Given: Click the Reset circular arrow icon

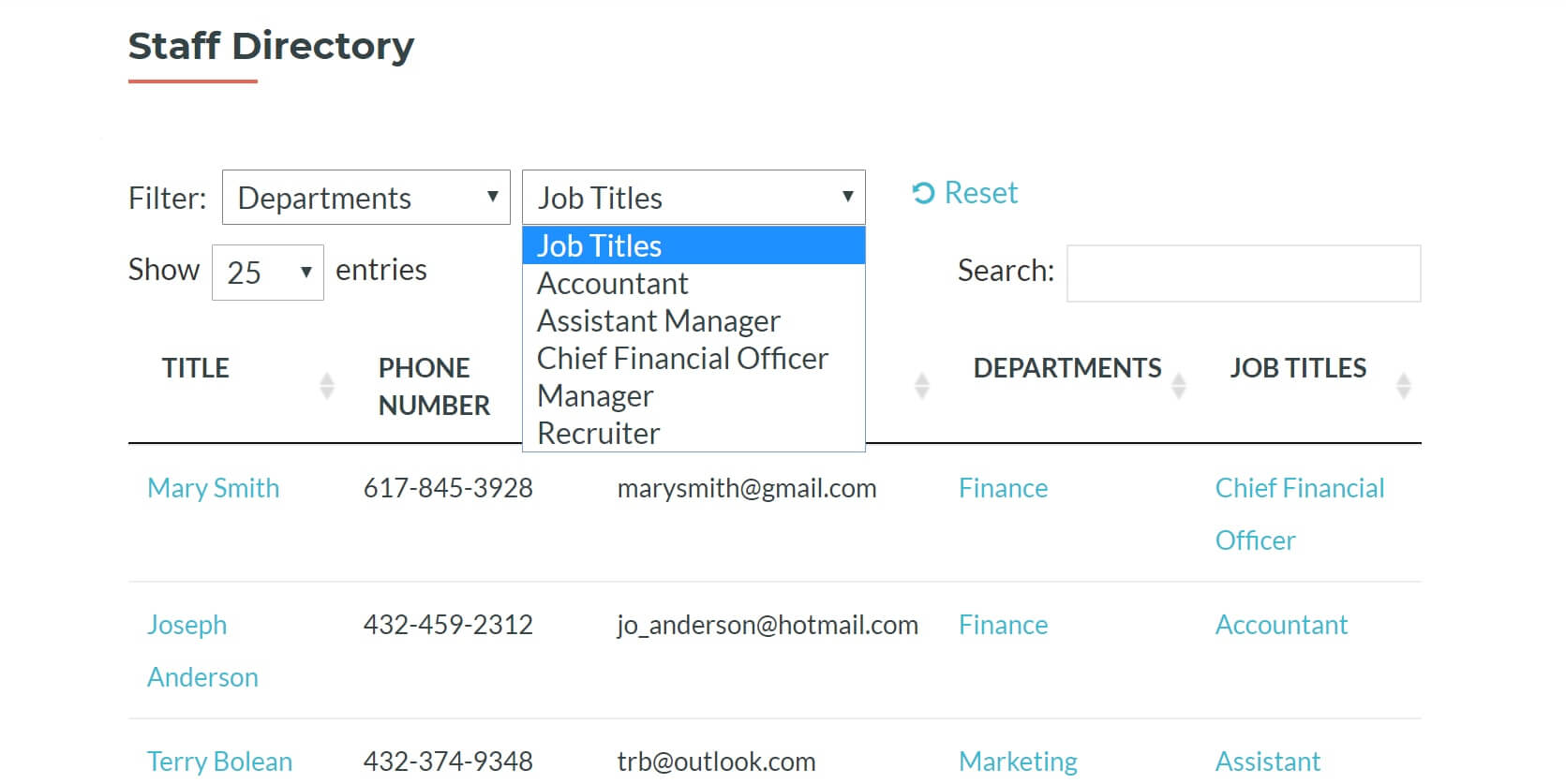Looking at the screenshot, I should coord(923,192).
